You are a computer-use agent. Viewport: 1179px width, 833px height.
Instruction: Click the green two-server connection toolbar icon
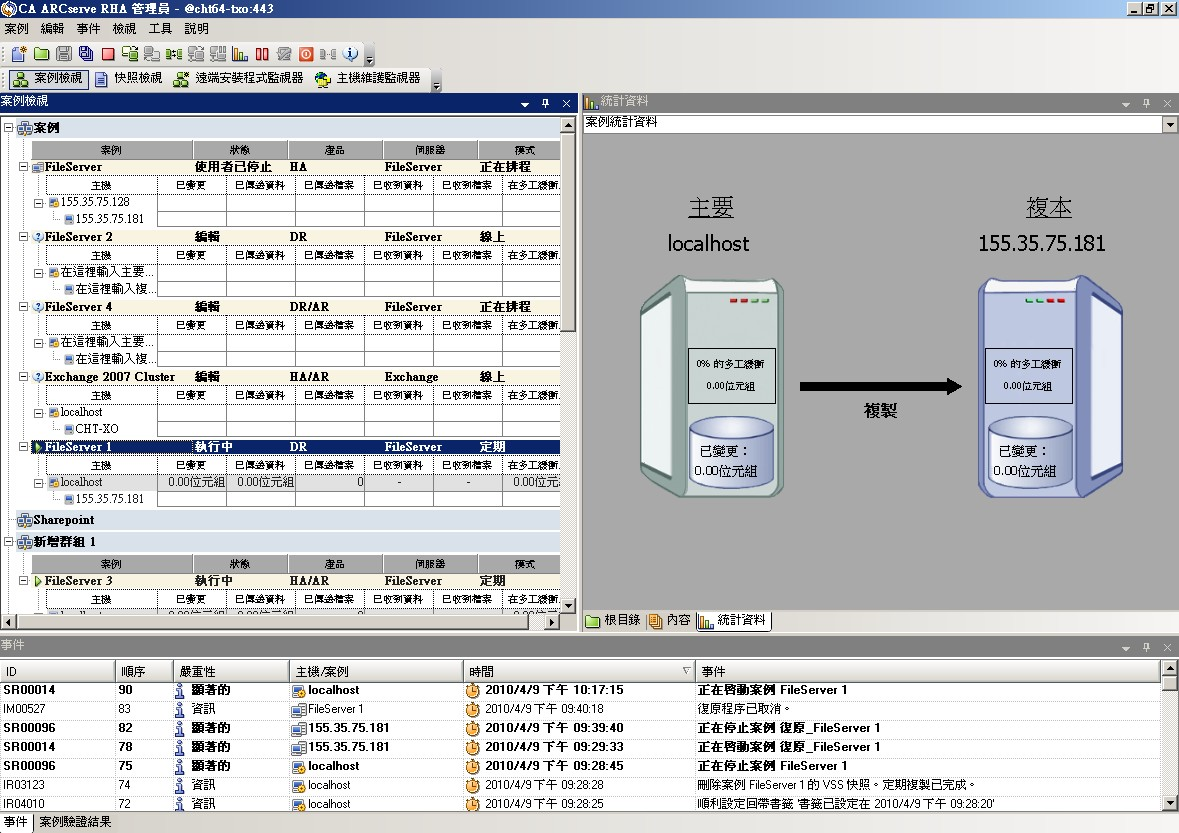[174, 54]
